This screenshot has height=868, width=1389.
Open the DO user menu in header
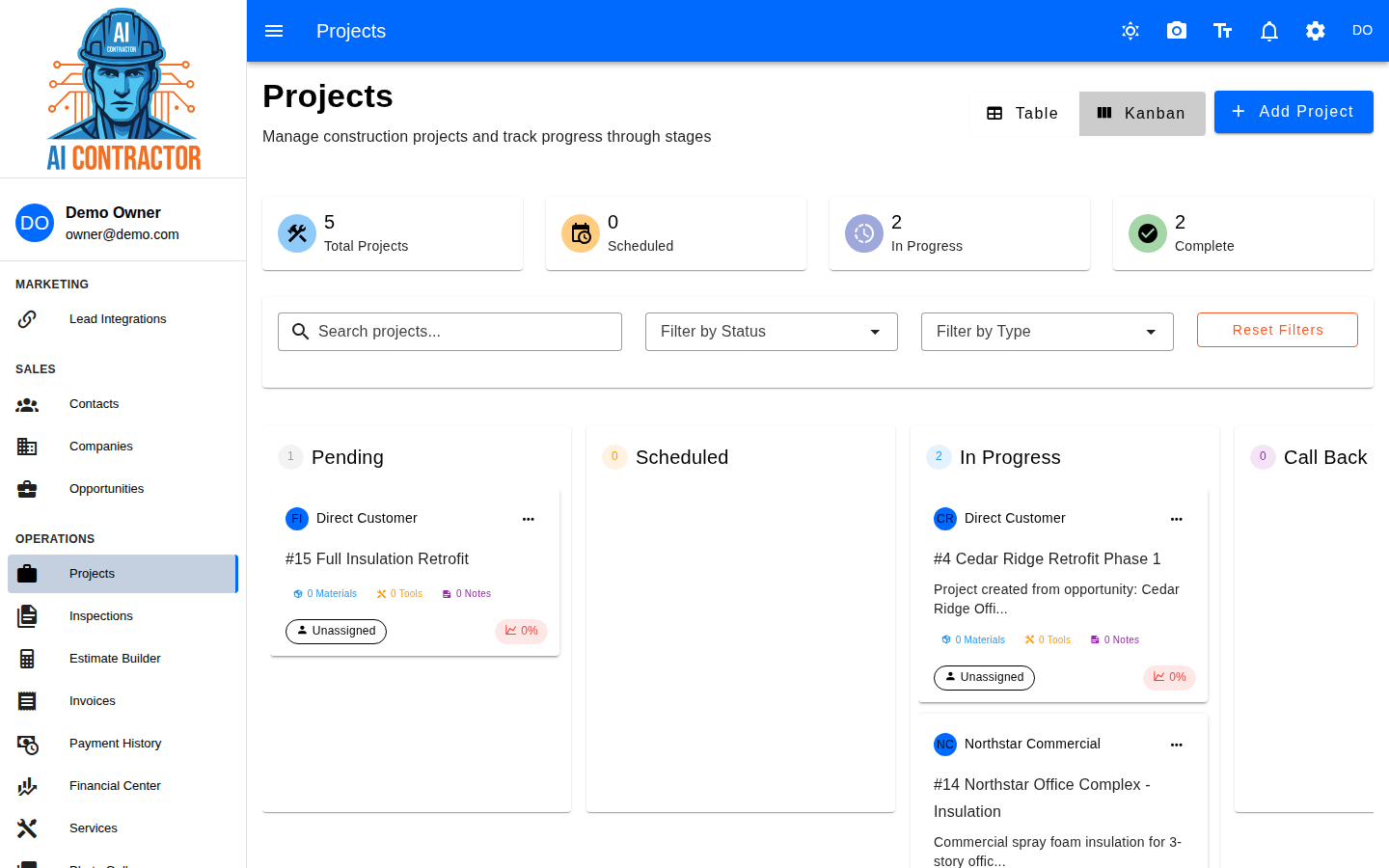[1362, 31]
